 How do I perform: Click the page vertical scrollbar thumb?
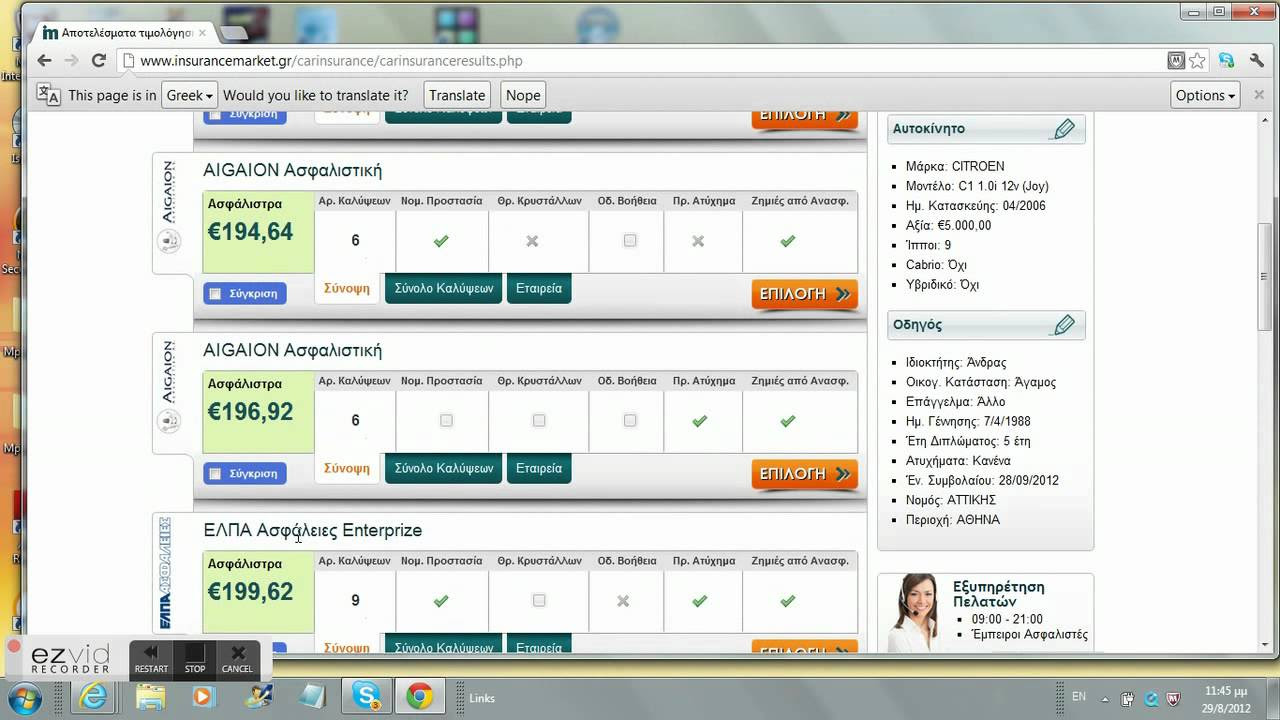(1265, 275)
